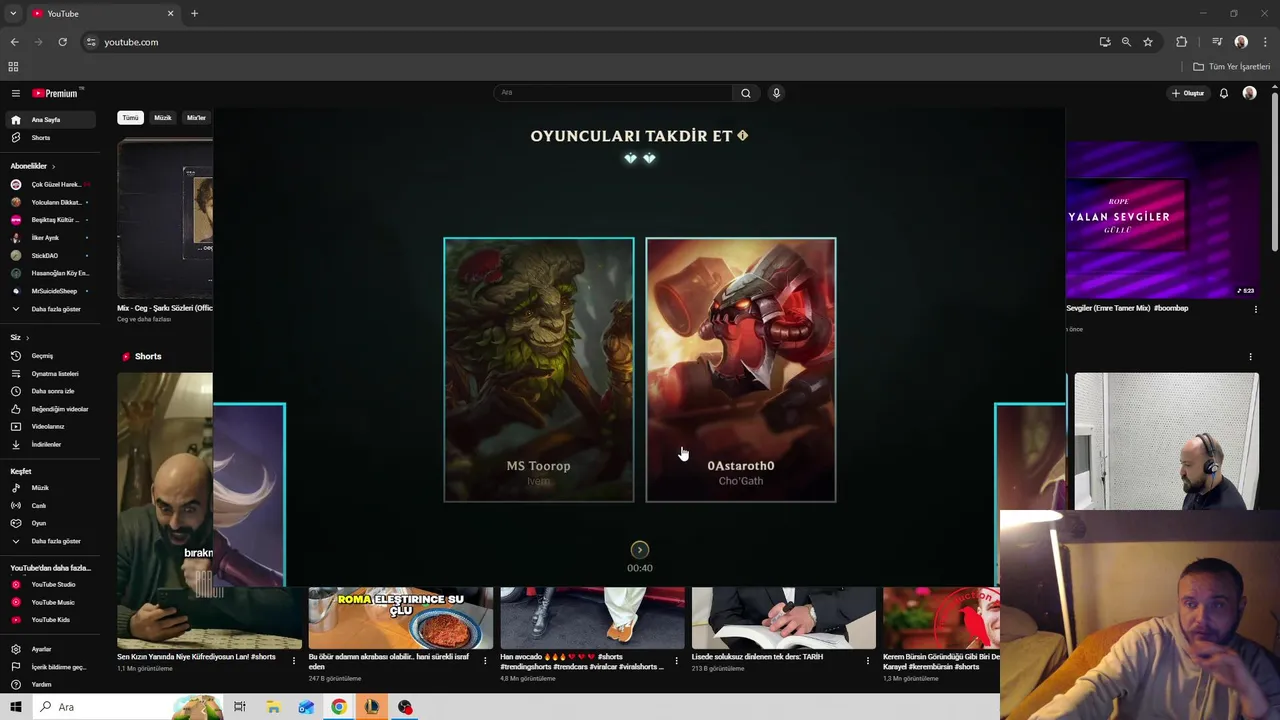The width and height of the screenshot is (1280, 720).
Task: Open Canlı live section
Action: tap(52, 506)
